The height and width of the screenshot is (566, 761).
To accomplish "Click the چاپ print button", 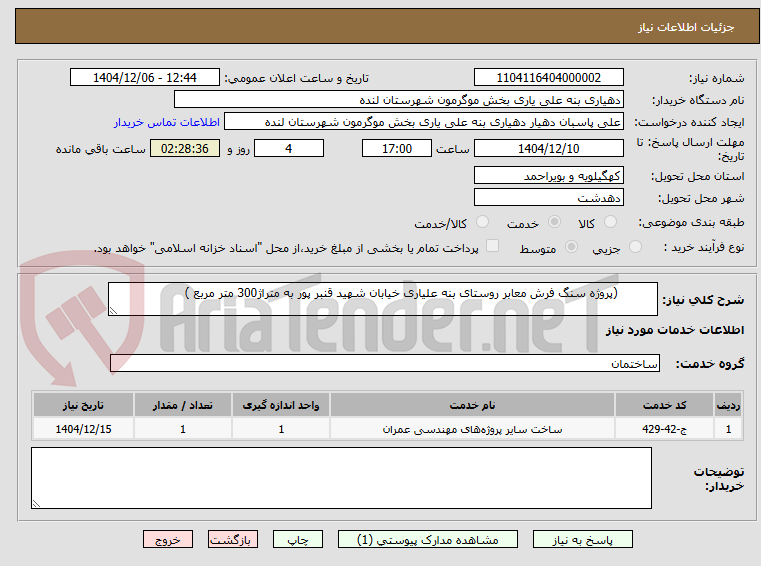I will coord(298,539).
